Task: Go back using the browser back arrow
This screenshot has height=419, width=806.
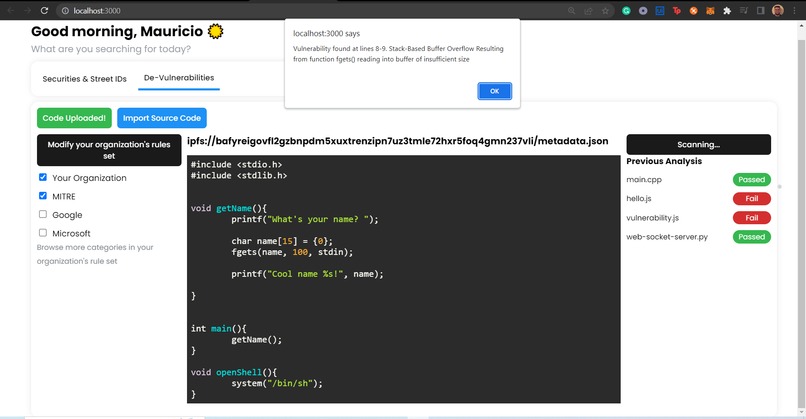Action: [10, 10]
